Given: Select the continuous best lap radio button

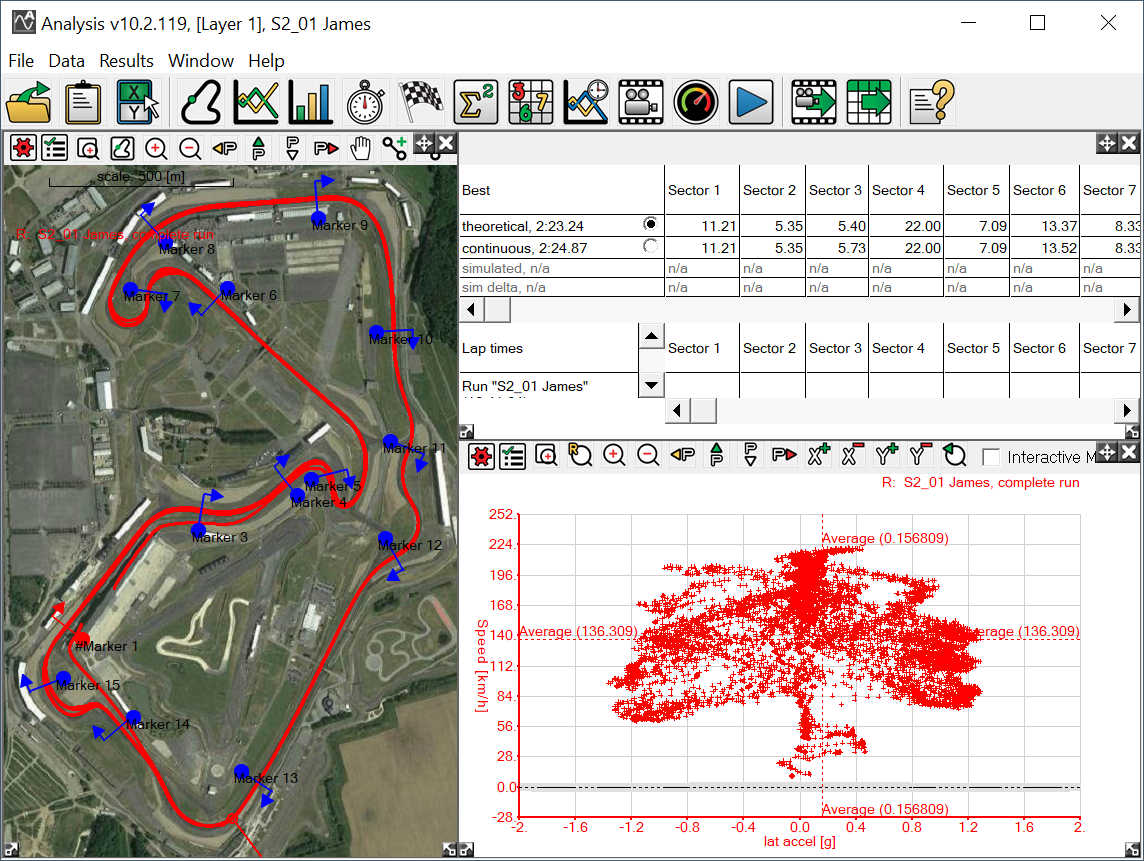Looking at the screenshot, I should point(651,246).
